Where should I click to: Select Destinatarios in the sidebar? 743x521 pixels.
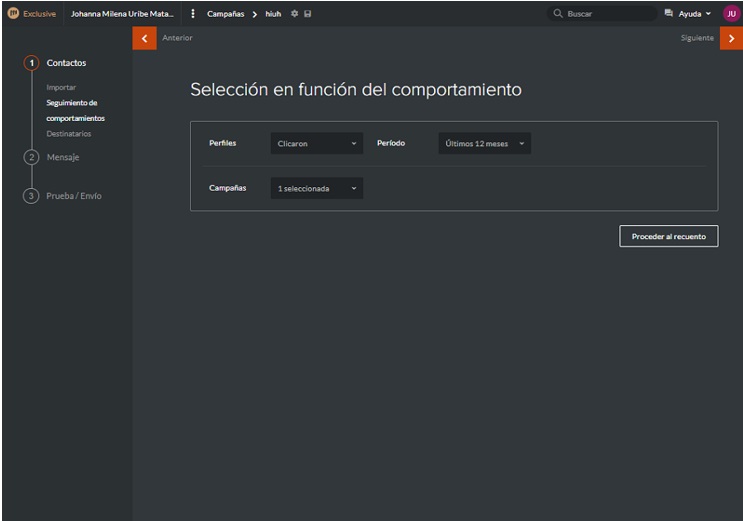[x=69, y=134]
